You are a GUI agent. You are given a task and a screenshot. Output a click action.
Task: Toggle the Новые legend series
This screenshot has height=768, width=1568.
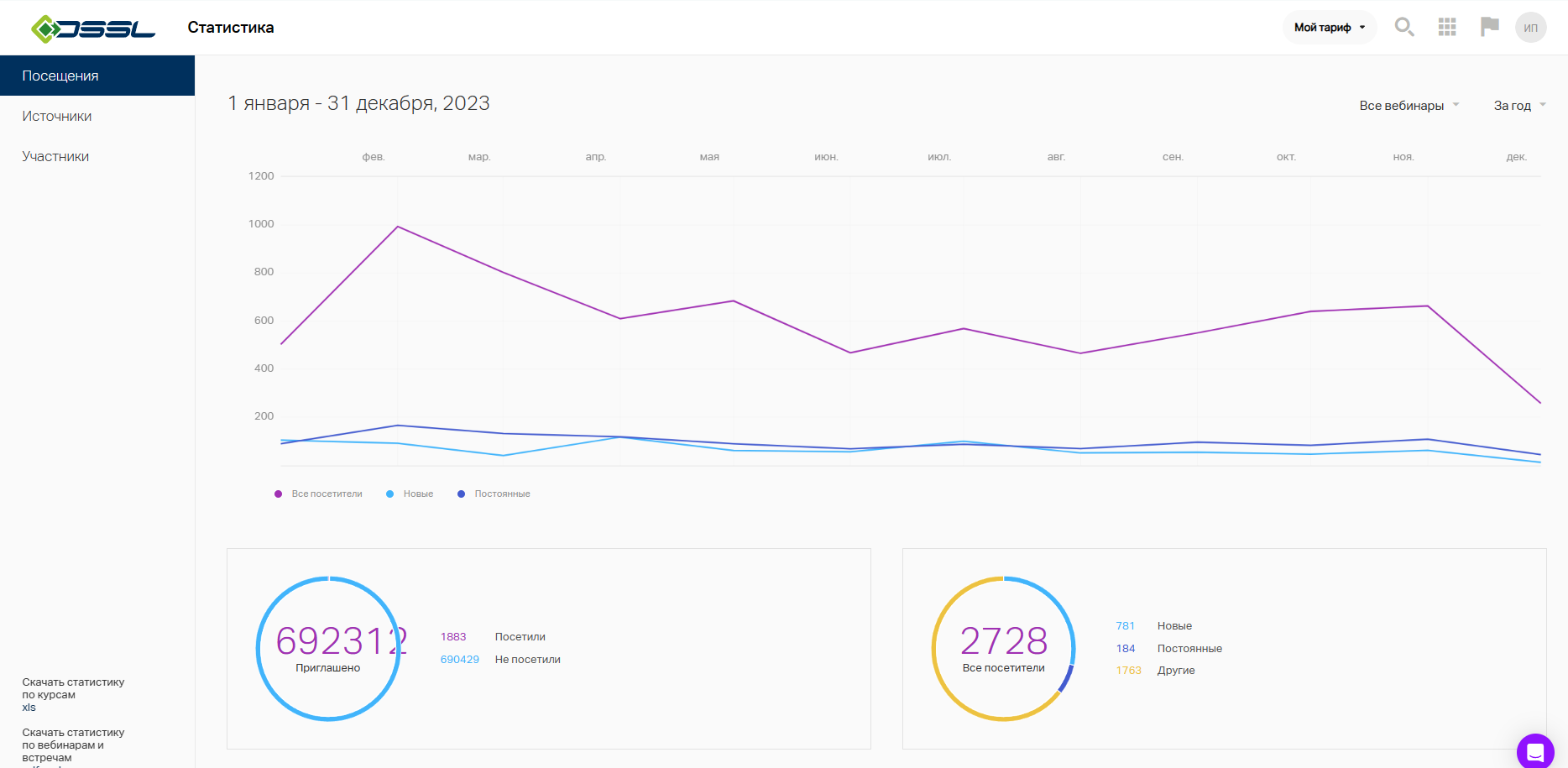point(410,494)
